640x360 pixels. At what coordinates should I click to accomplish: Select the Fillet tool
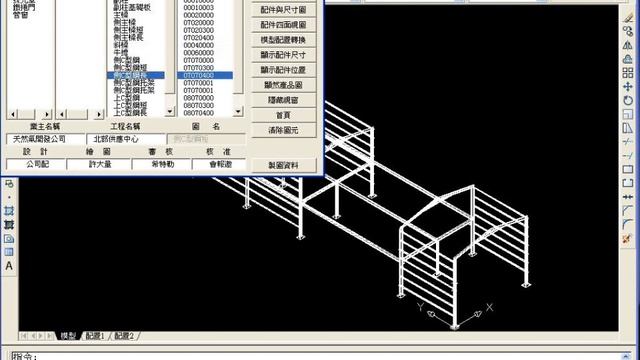tap(628, 224)
